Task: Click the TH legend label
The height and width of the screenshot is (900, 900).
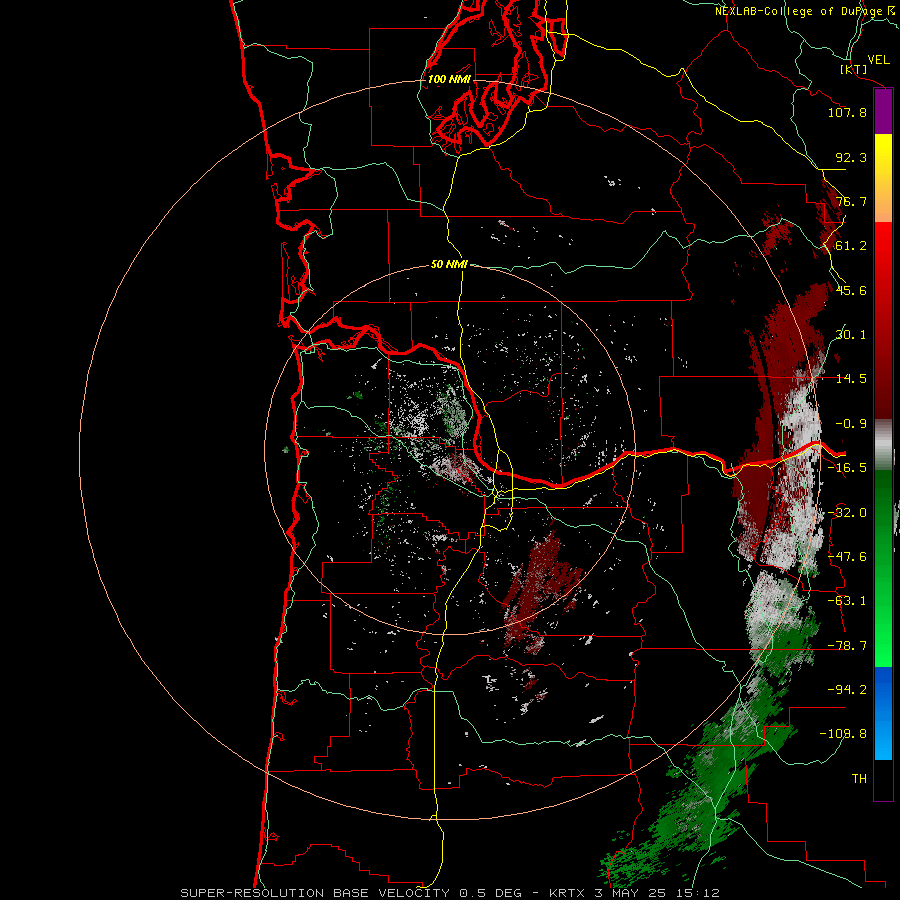Action: [859, 779]
